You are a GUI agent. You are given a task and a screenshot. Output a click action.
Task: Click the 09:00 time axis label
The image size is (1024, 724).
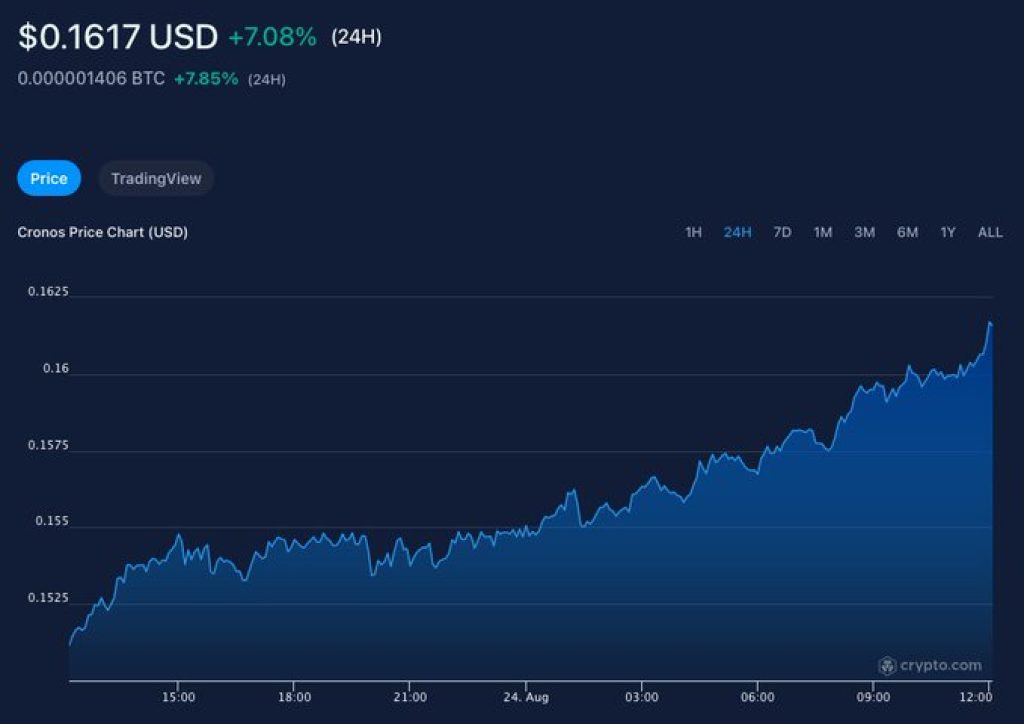click(873, 697)
